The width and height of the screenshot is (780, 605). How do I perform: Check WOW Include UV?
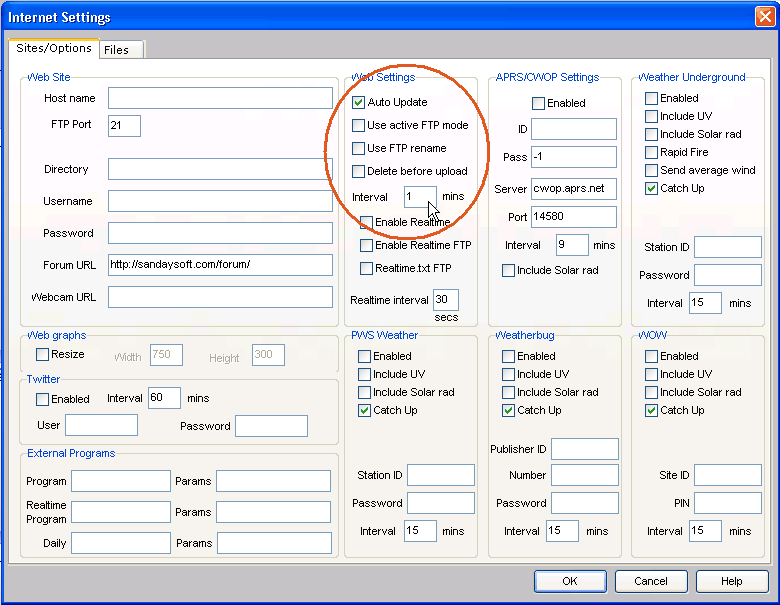651,374
